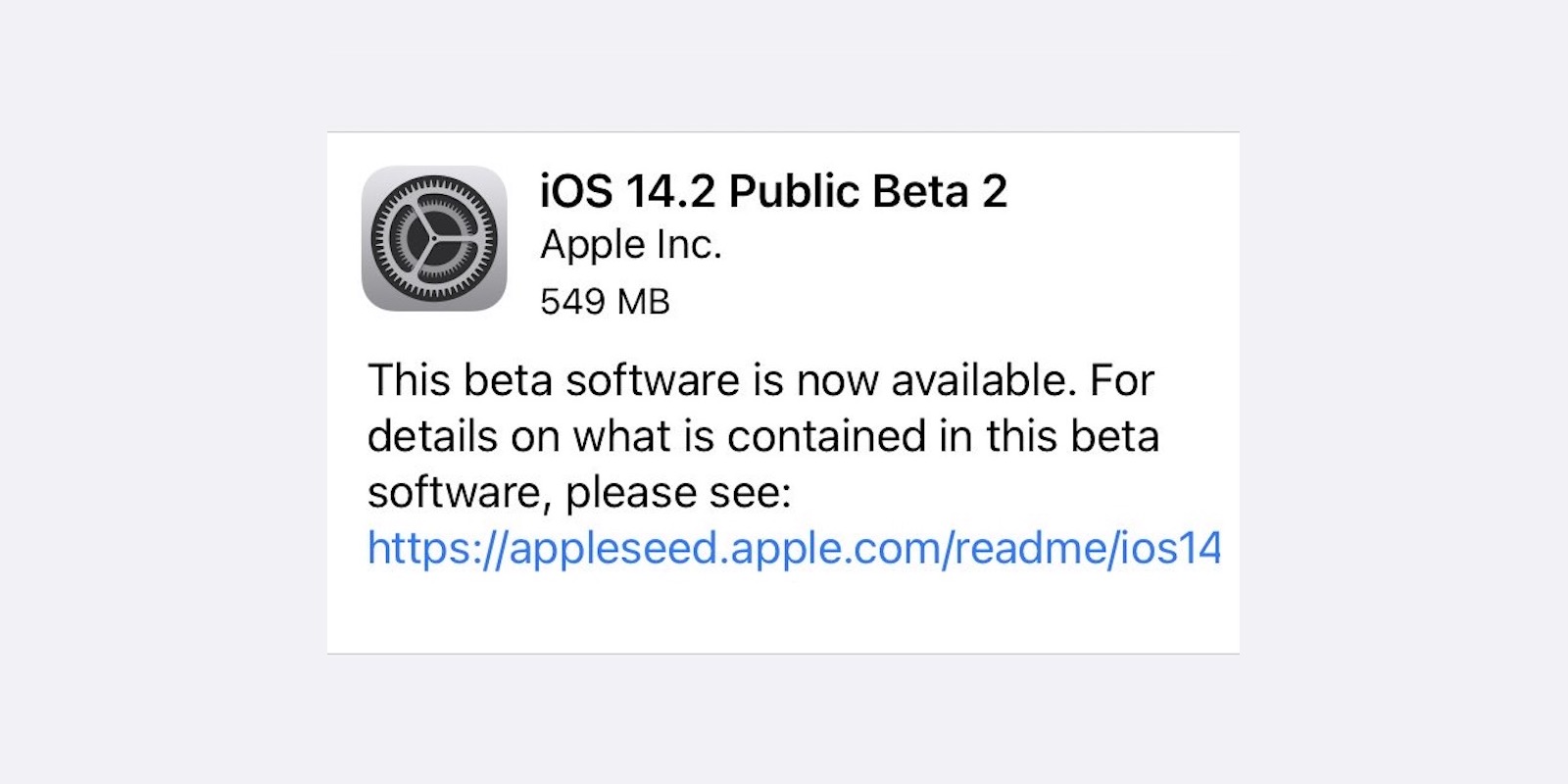Click the "549 MB" download size
1568x784 pixels.
tap(605, 302)
